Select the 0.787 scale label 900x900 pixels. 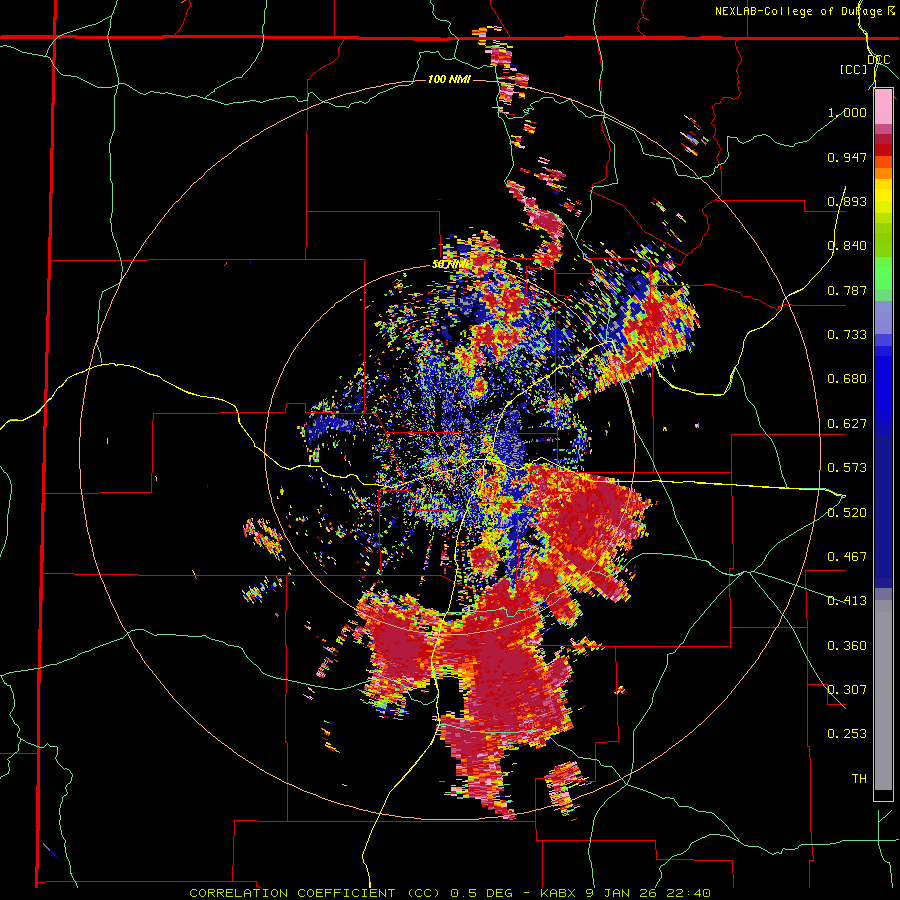pyautogui.click(x=847, y=290)
